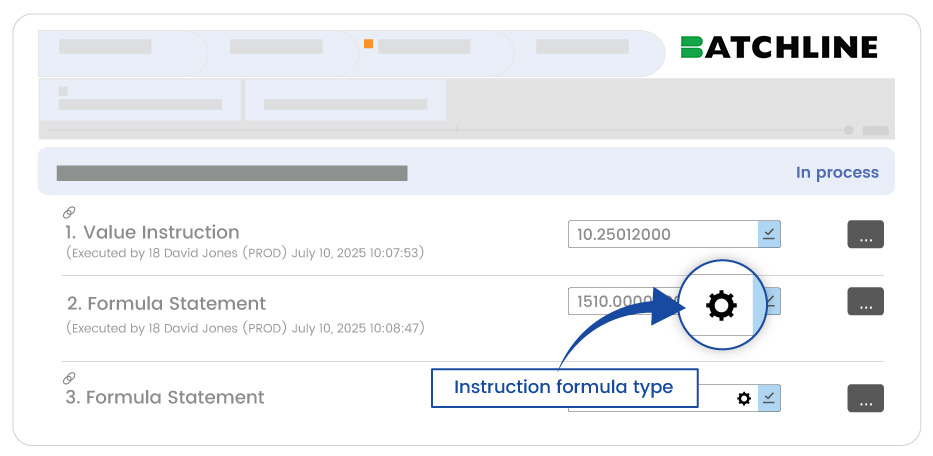The width and height of the screenshot is (933, 456).
Task: Click the 10.25012000 value input field
Action: [x=663, y=234]
